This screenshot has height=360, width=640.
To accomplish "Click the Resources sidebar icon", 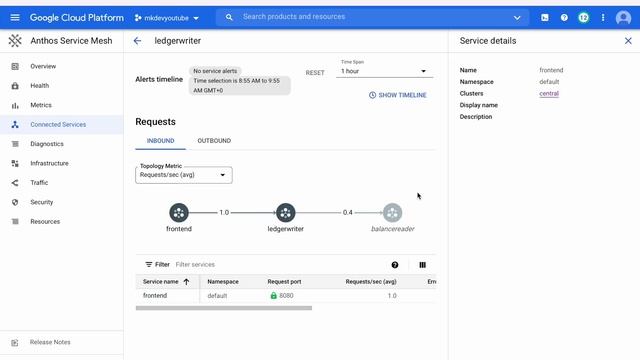I will (15, 222).
